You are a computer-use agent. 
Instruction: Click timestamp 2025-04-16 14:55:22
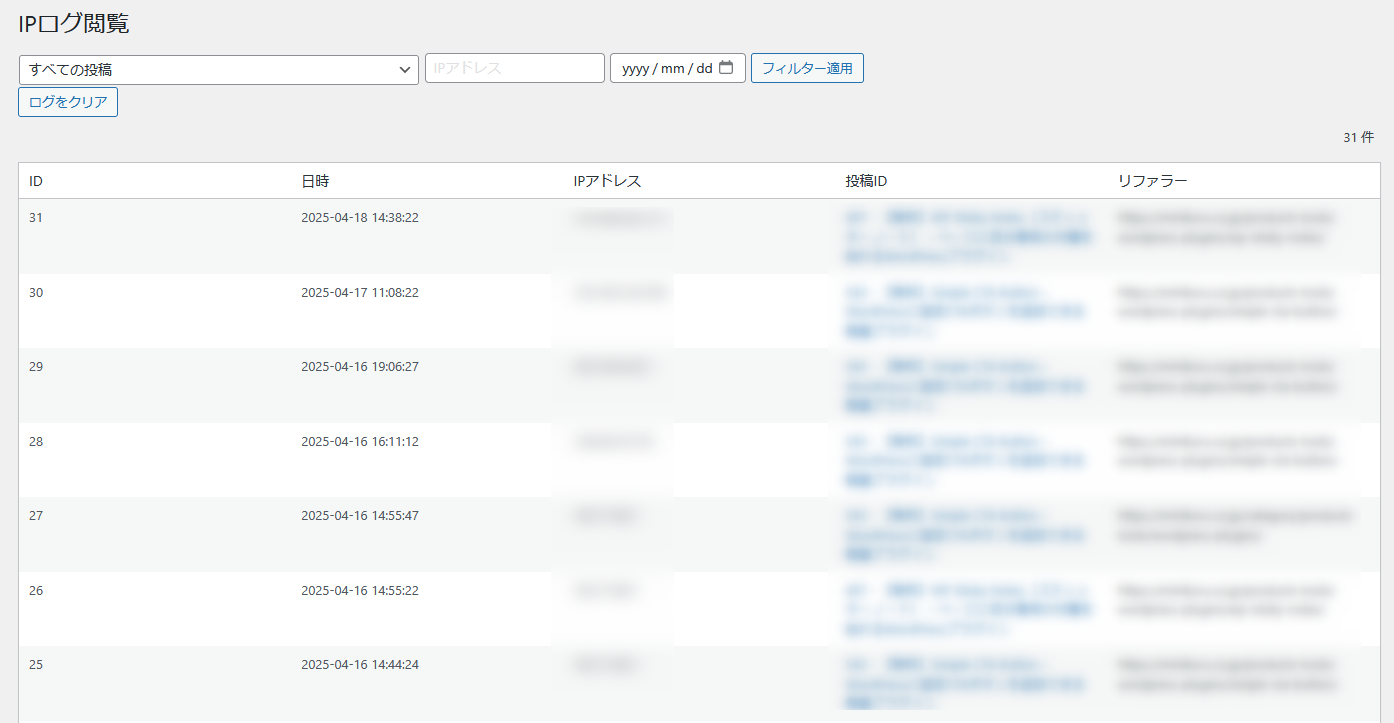coord(360,590)
